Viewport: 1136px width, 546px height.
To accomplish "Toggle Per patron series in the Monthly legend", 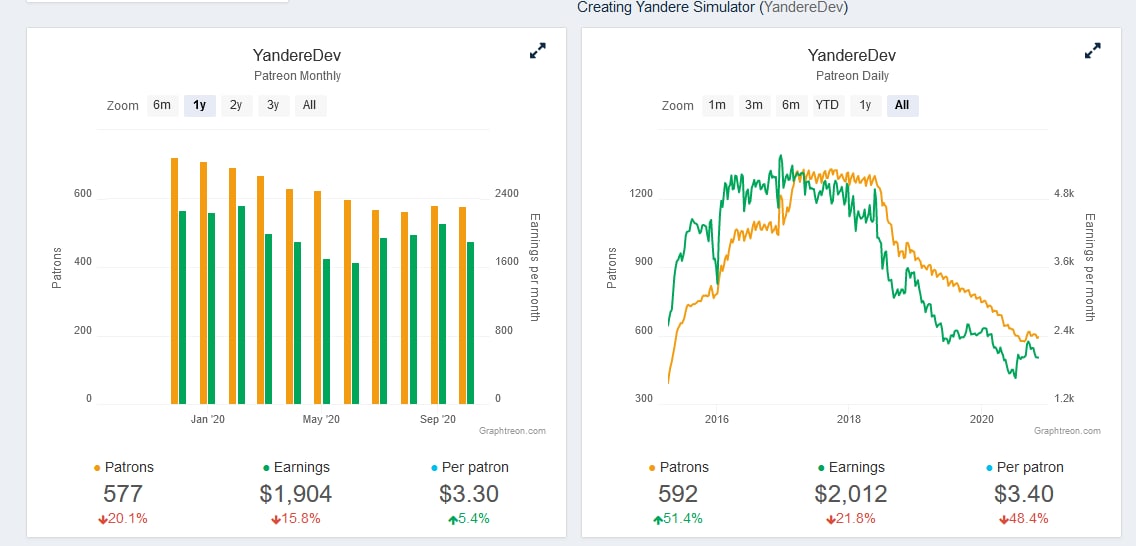I will coord(469,468).
